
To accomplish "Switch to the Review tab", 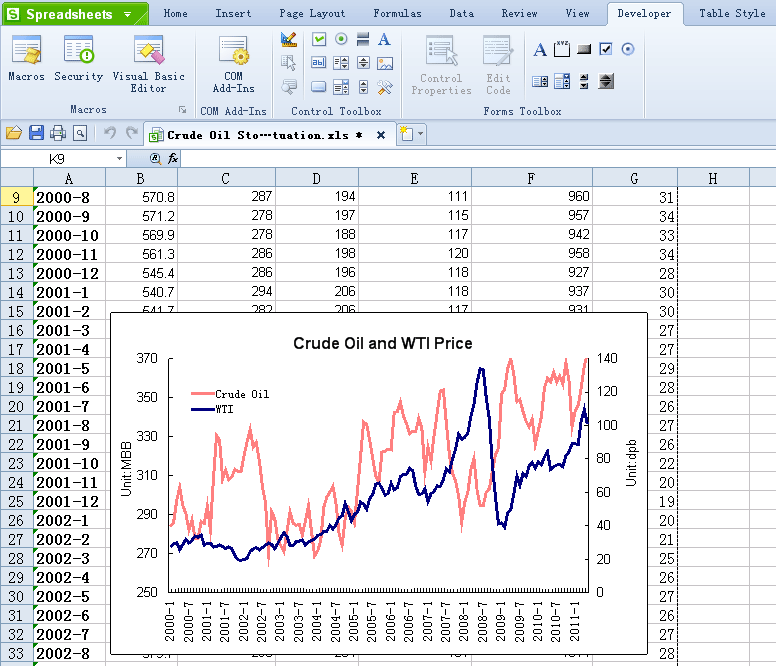I will pos(520,13).
